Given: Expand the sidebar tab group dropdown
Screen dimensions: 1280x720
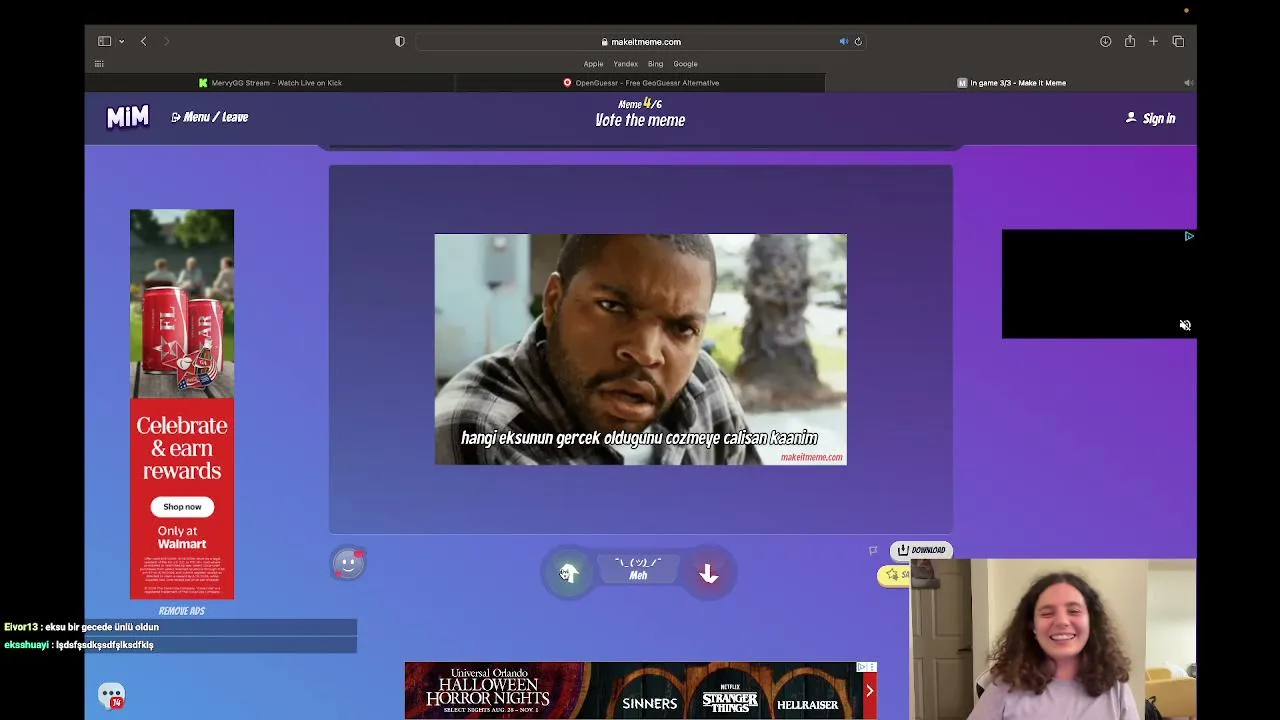Looking at the screenshot, I should pyautogui.click(x=121, y=41).
